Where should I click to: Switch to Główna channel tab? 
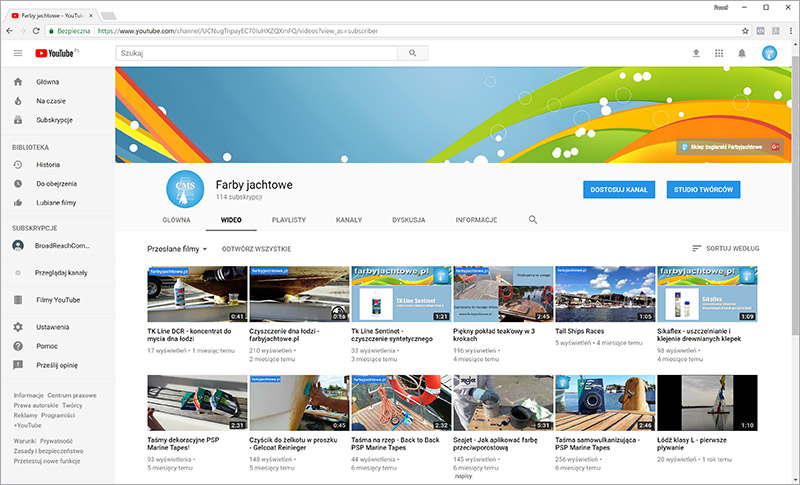[177, 220]
